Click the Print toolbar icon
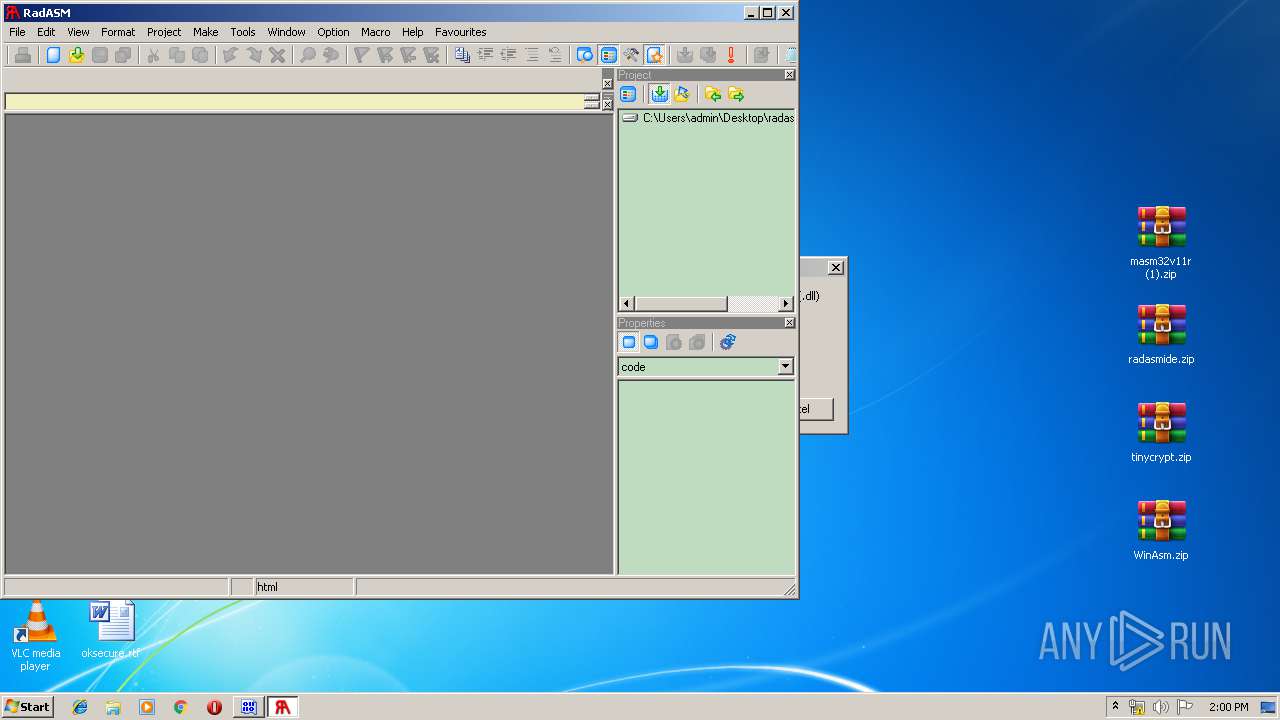Viewport: 1280px width, 720px height. coord(22,55)
